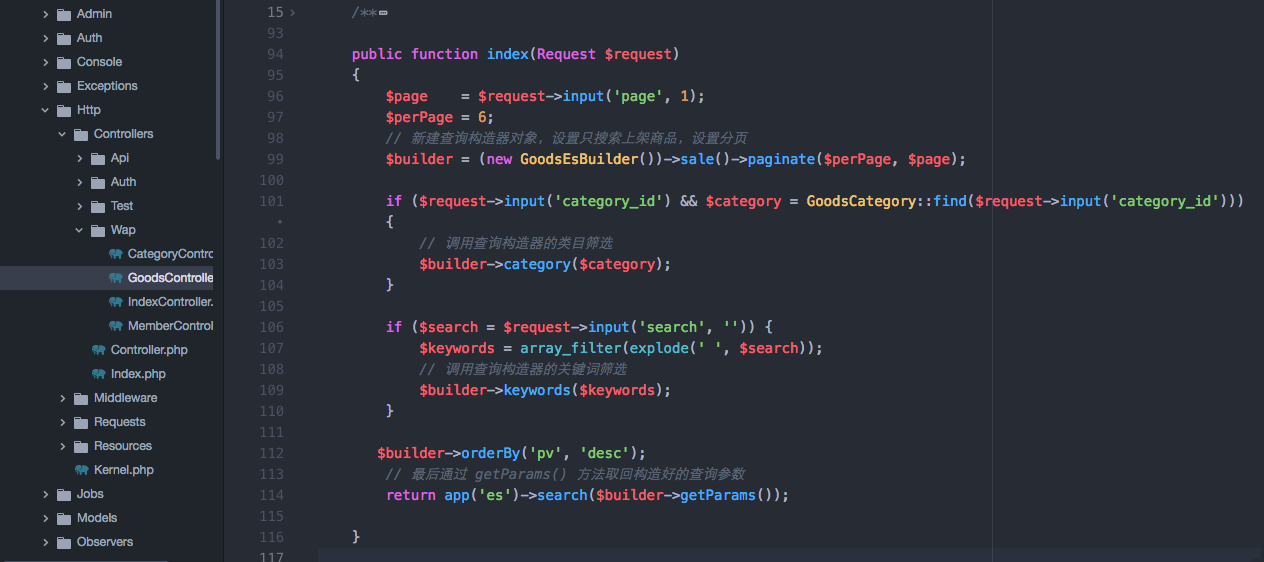Click the Admin folder icon
This screenshot has height=562, width=1264.
click(x=64, y=14)
